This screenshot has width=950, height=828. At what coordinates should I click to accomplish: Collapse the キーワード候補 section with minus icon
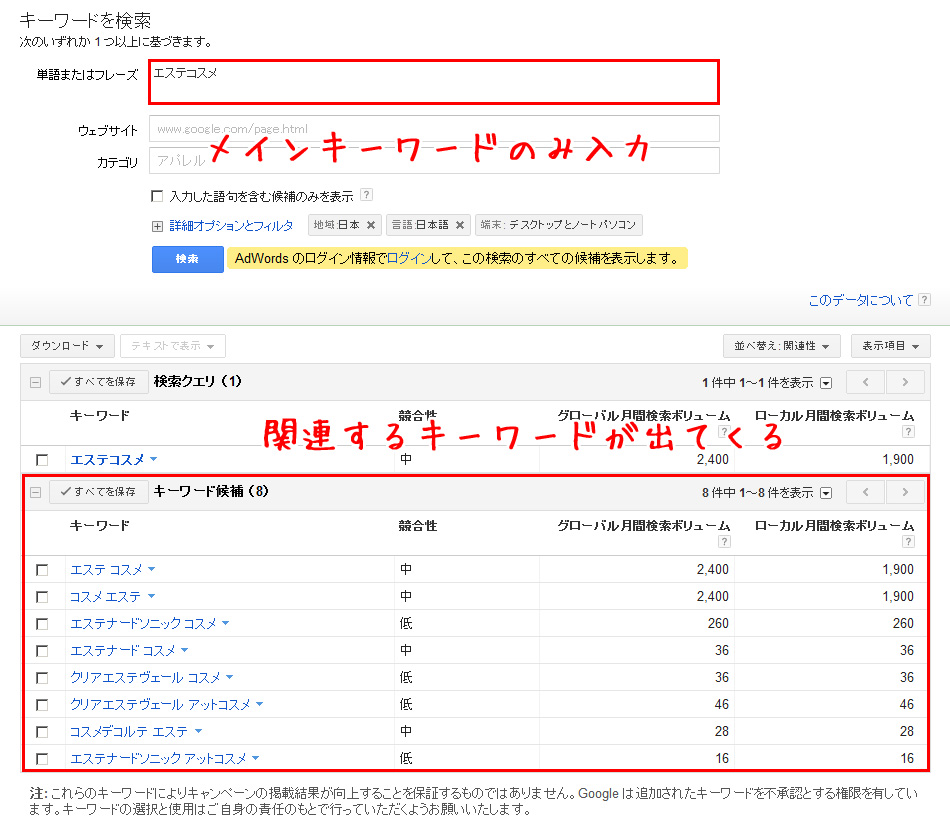[35, 492]
